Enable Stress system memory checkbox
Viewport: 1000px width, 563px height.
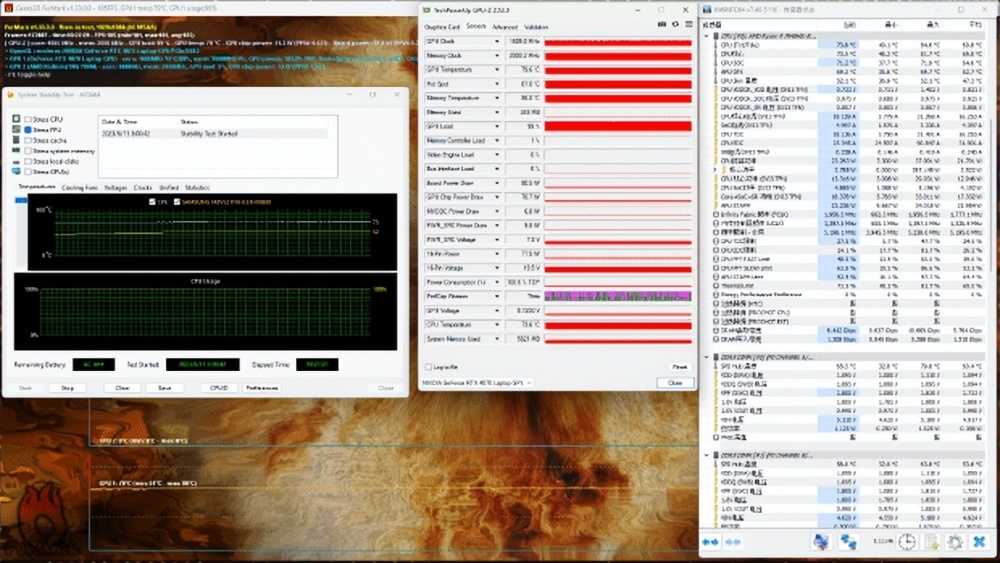(x=28, y=151)
